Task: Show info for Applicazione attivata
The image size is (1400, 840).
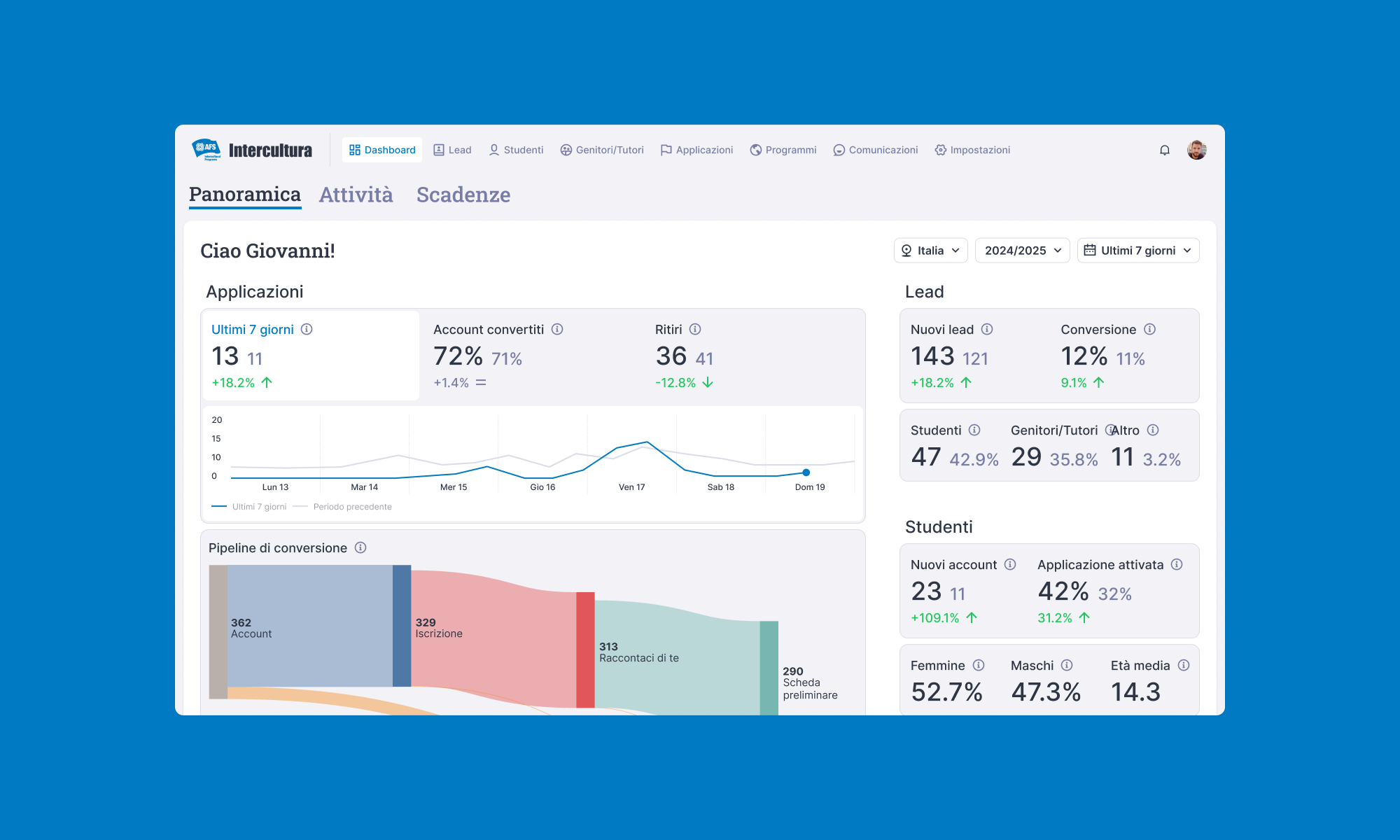Action: [x=1177, y=564]
